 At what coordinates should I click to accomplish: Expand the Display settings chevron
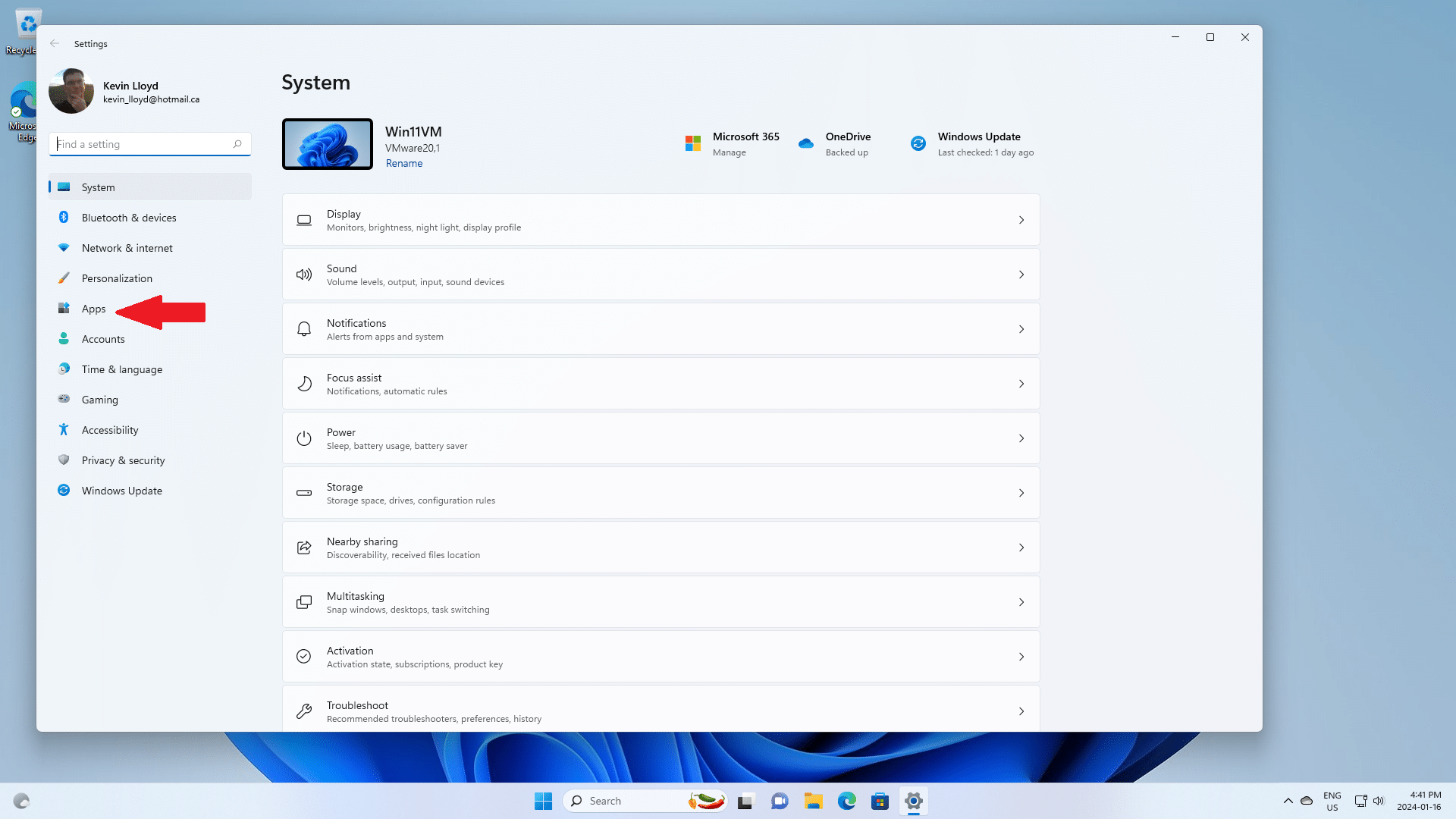1021,220
